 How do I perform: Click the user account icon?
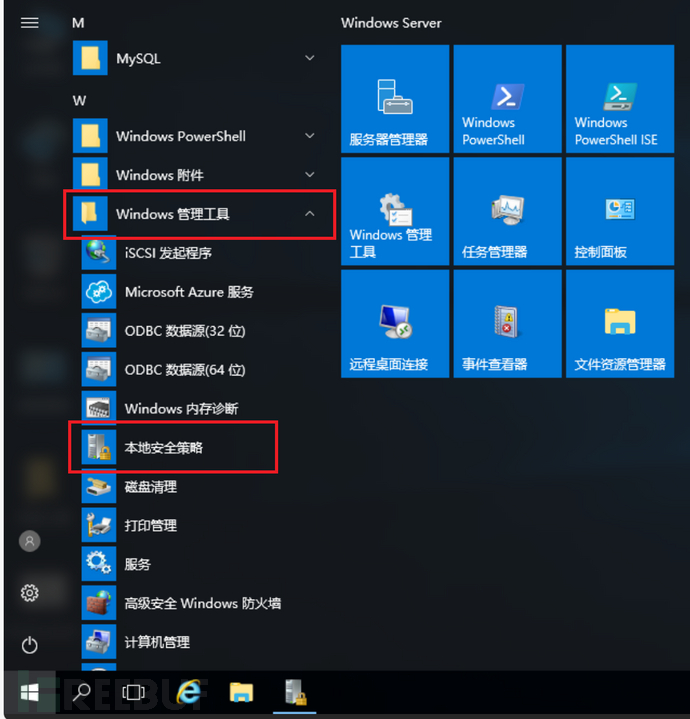coord(29,541)
